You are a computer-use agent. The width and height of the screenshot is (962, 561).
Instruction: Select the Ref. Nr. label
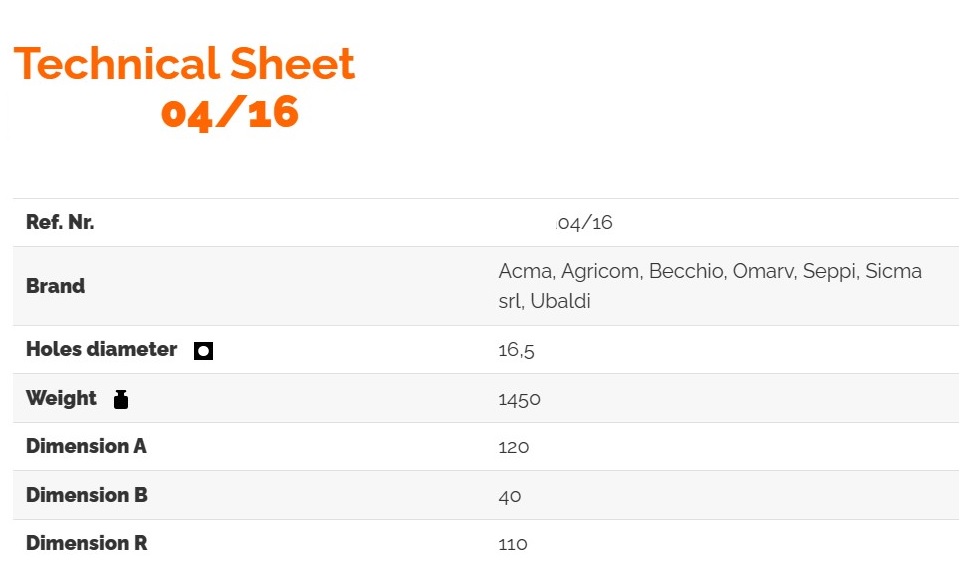(60, 223)
